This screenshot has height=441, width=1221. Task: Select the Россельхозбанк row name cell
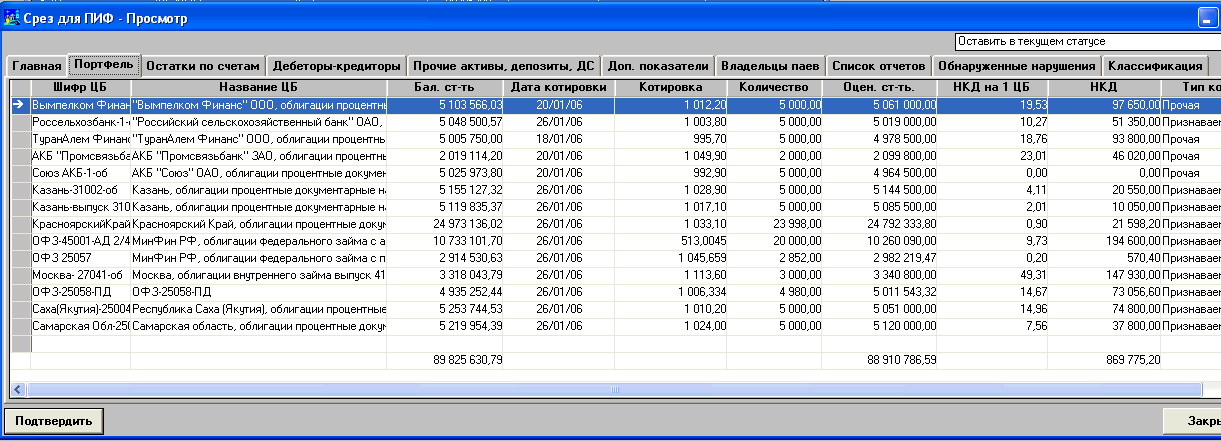tap(258, 121)
